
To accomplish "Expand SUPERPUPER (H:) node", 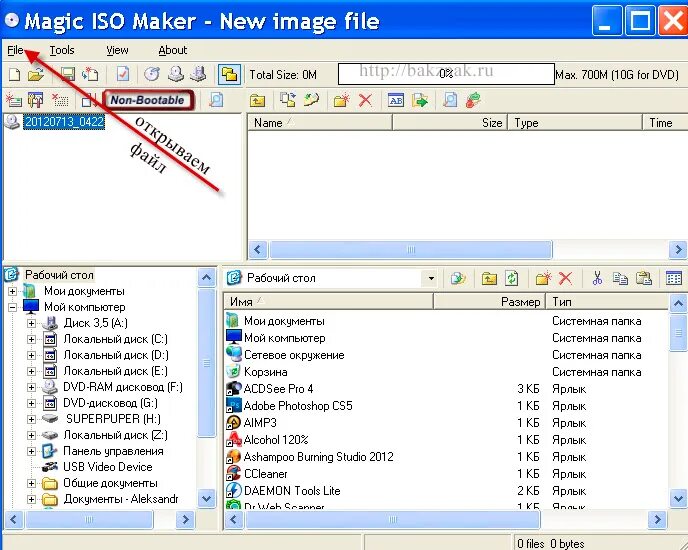I will click(31, 419).
